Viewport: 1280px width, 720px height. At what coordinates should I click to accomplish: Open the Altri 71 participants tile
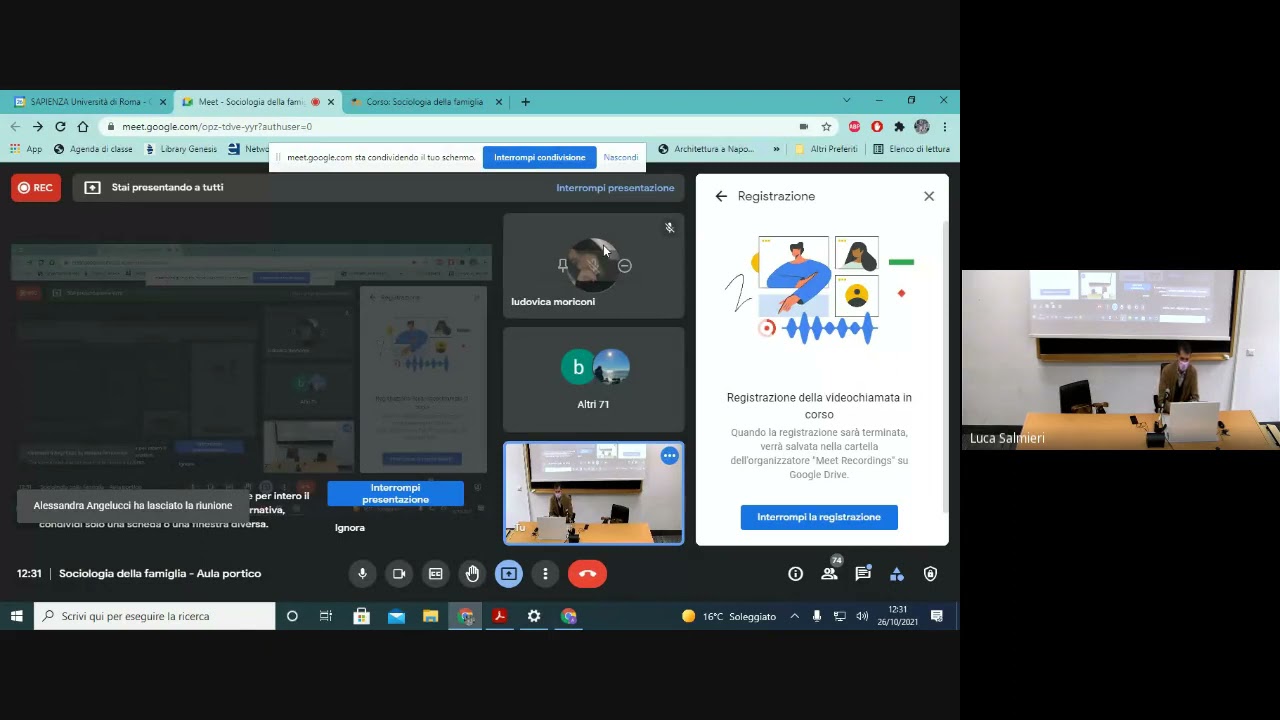[594, 380]
